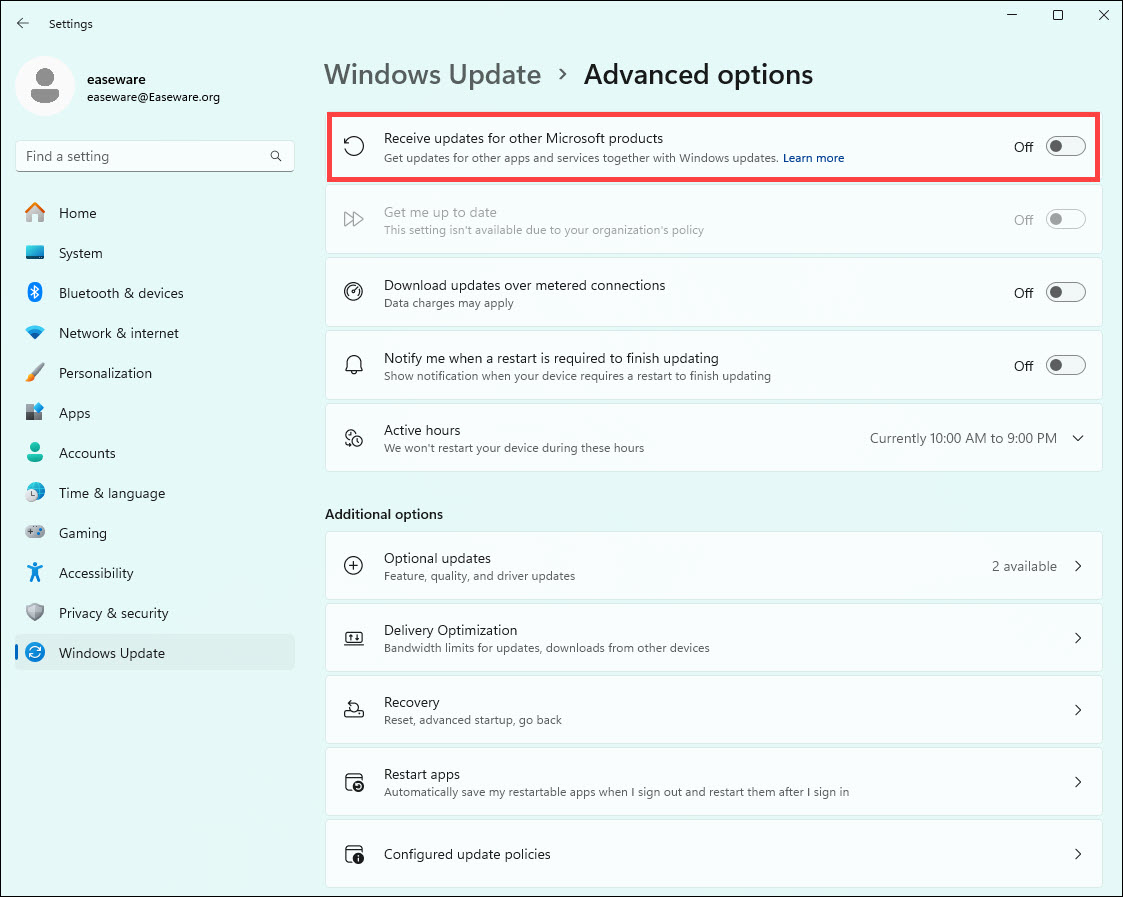Open Recovery chevron arrow

[1078, 710]
